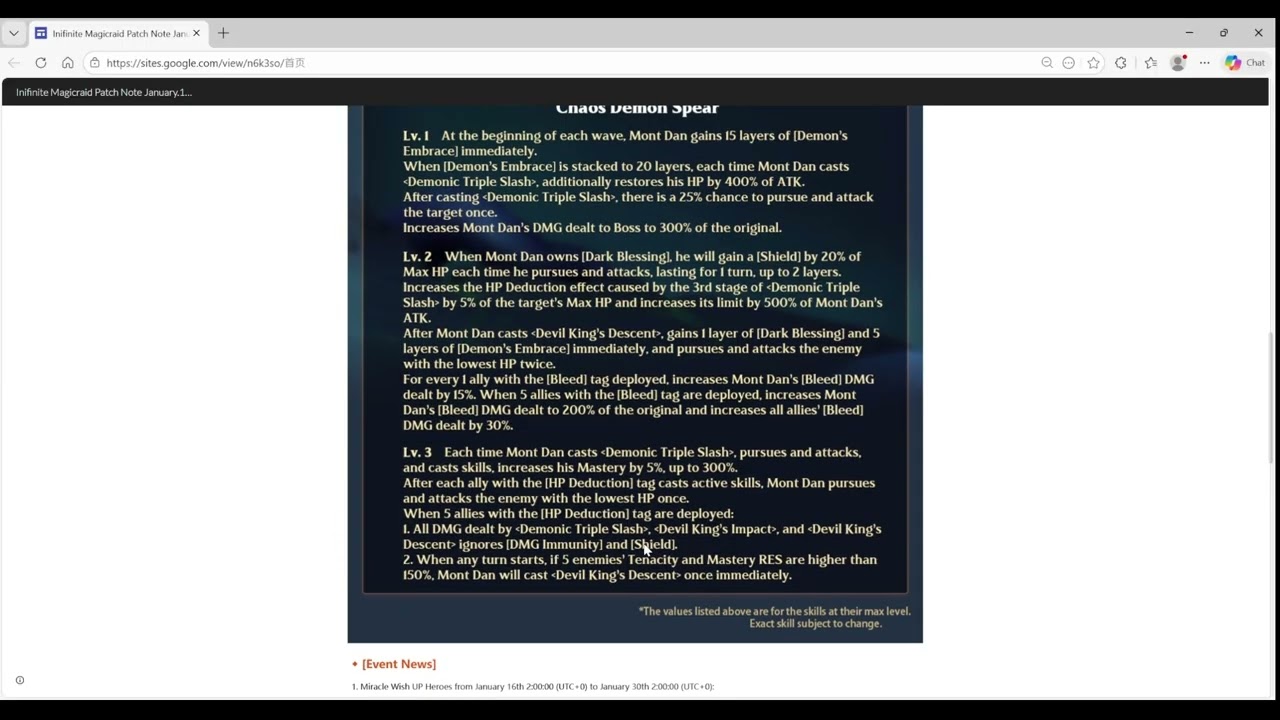Open Copilot Chat sidebar
This screenshot has width=1280, height=720.
point(1245,62)
